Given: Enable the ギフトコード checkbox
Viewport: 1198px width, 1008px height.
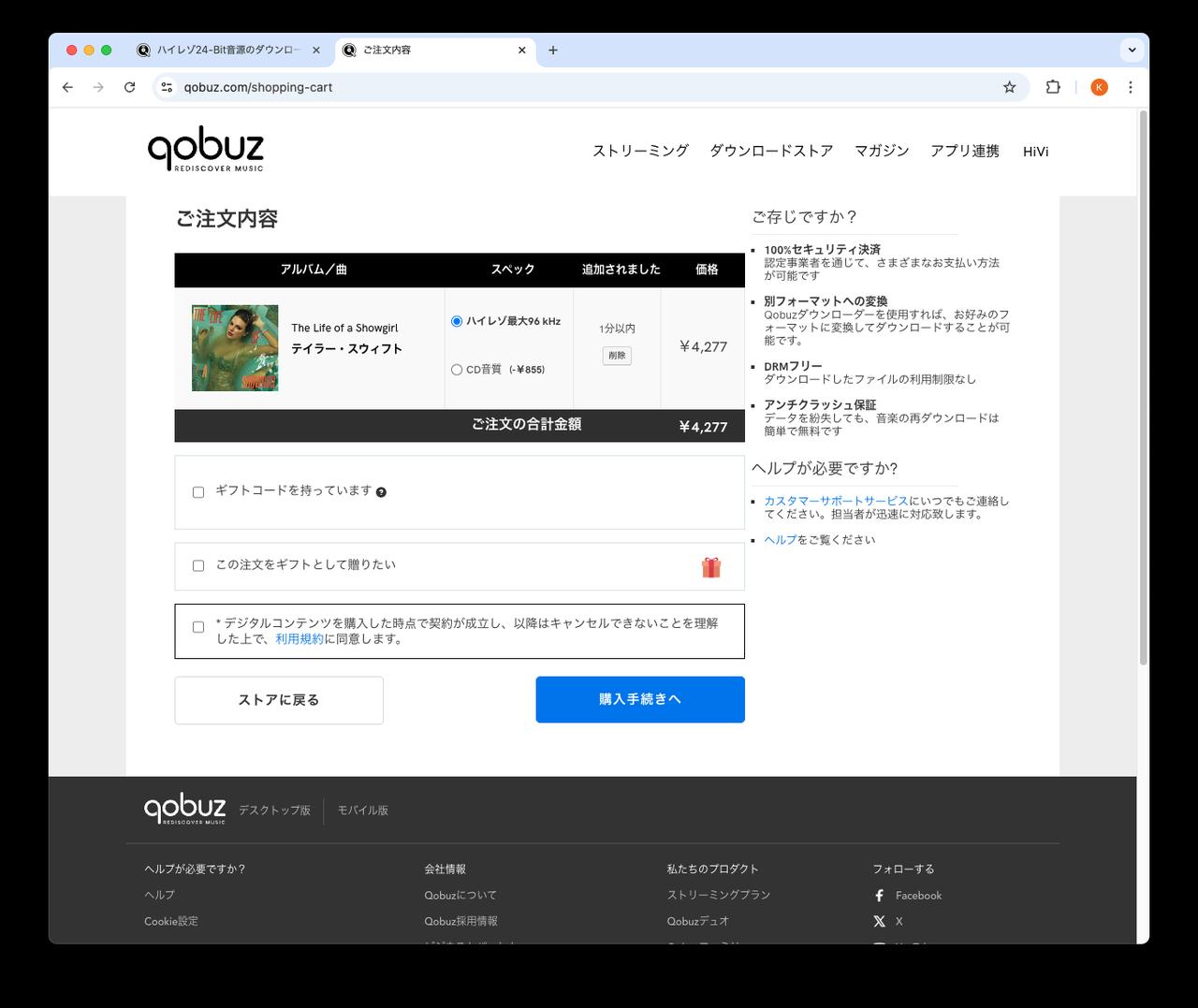Looking at the screenshot, I should click(197, 491).
